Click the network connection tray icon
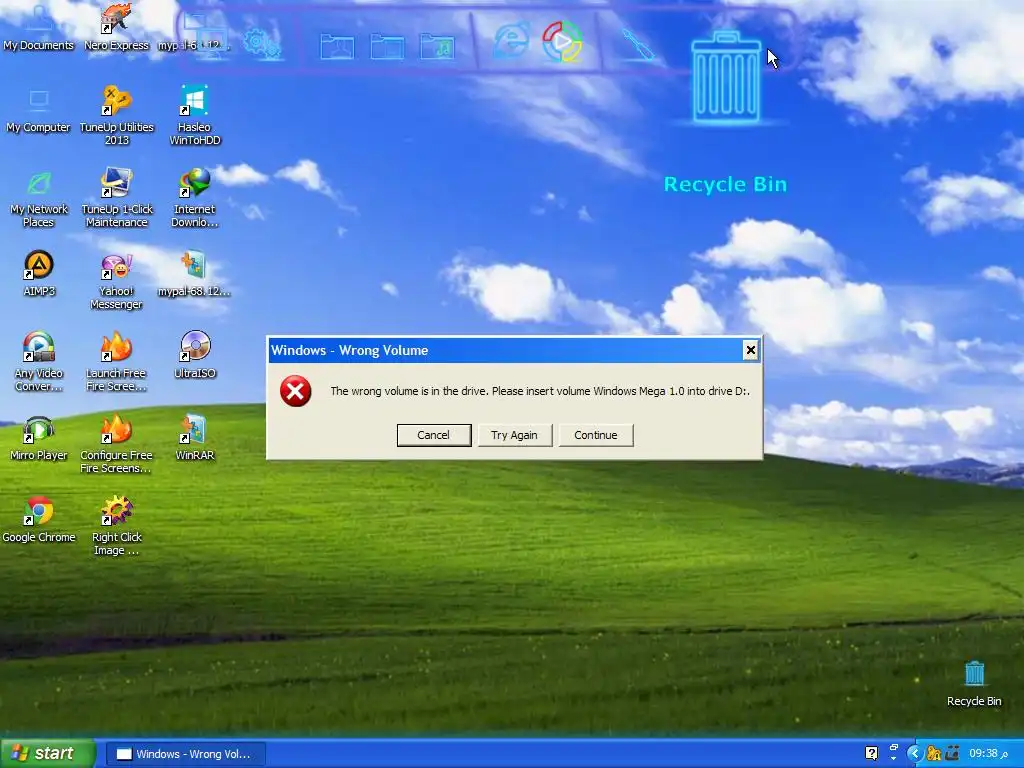 tap(952, 754)
